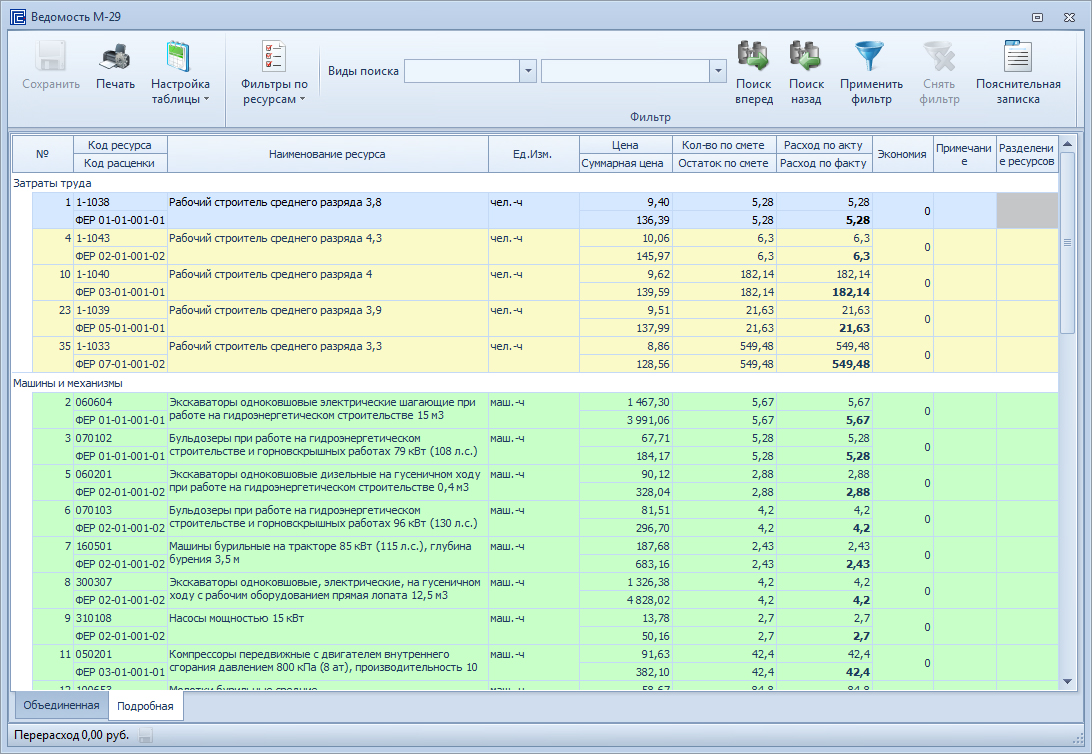Click the Расход по акту column header
Screen dimensions: 1092x754
pos(823,145)
